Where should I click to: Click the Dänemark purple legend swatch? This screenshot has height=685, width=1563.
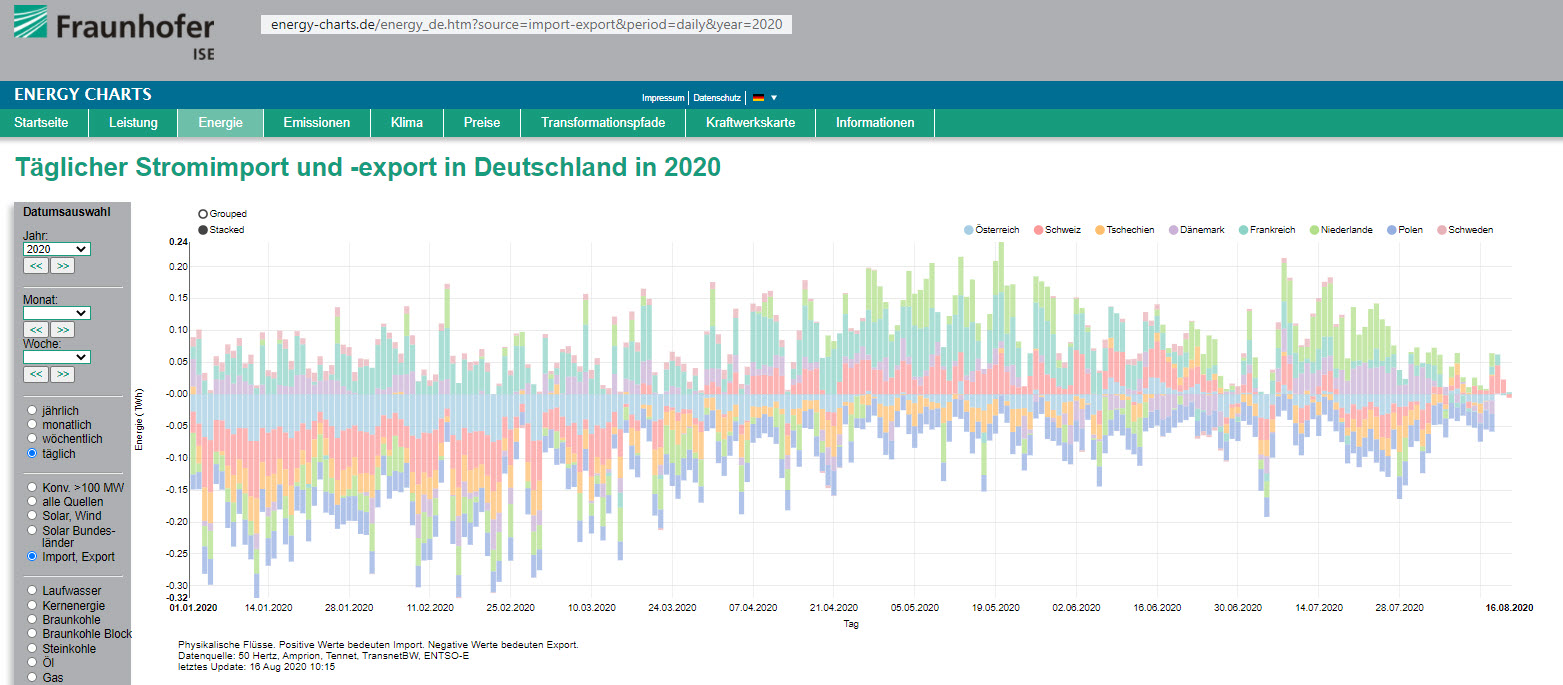pos(1173,230)
